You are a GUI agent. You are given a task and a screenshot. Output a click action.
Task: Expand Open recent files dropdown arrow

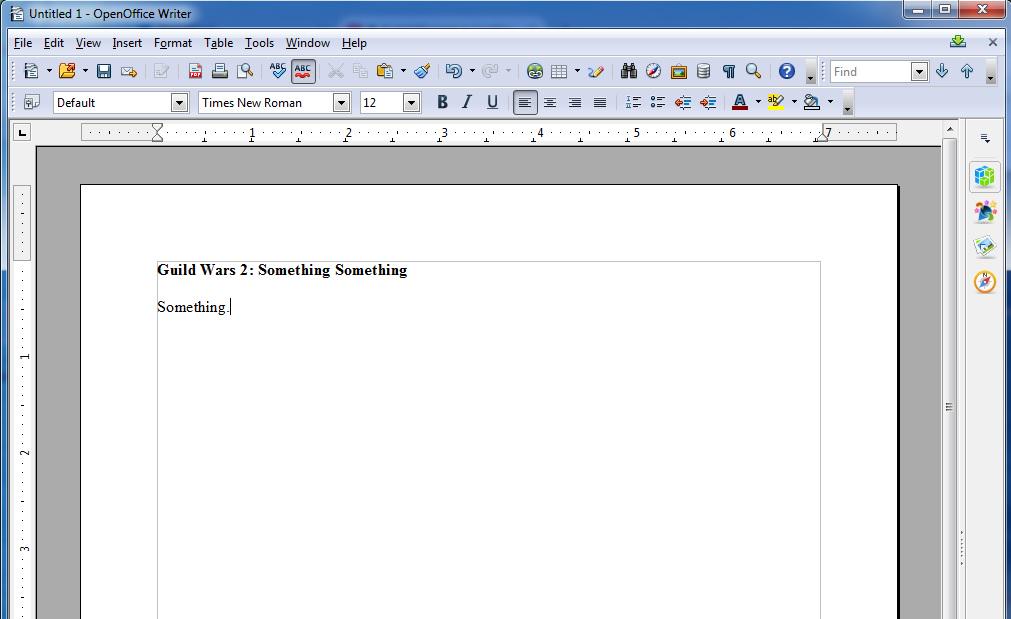click(x=84, y=71)
